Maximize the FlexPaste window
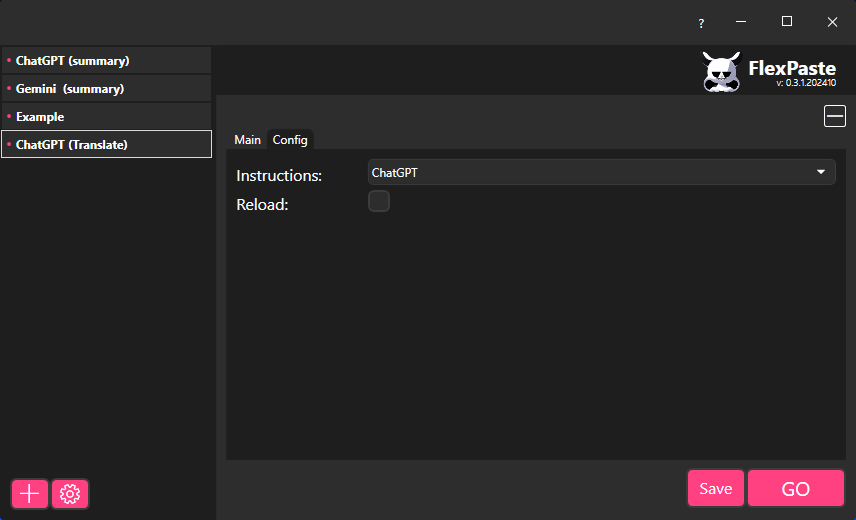856x520 pixels. tap(787, 22)
